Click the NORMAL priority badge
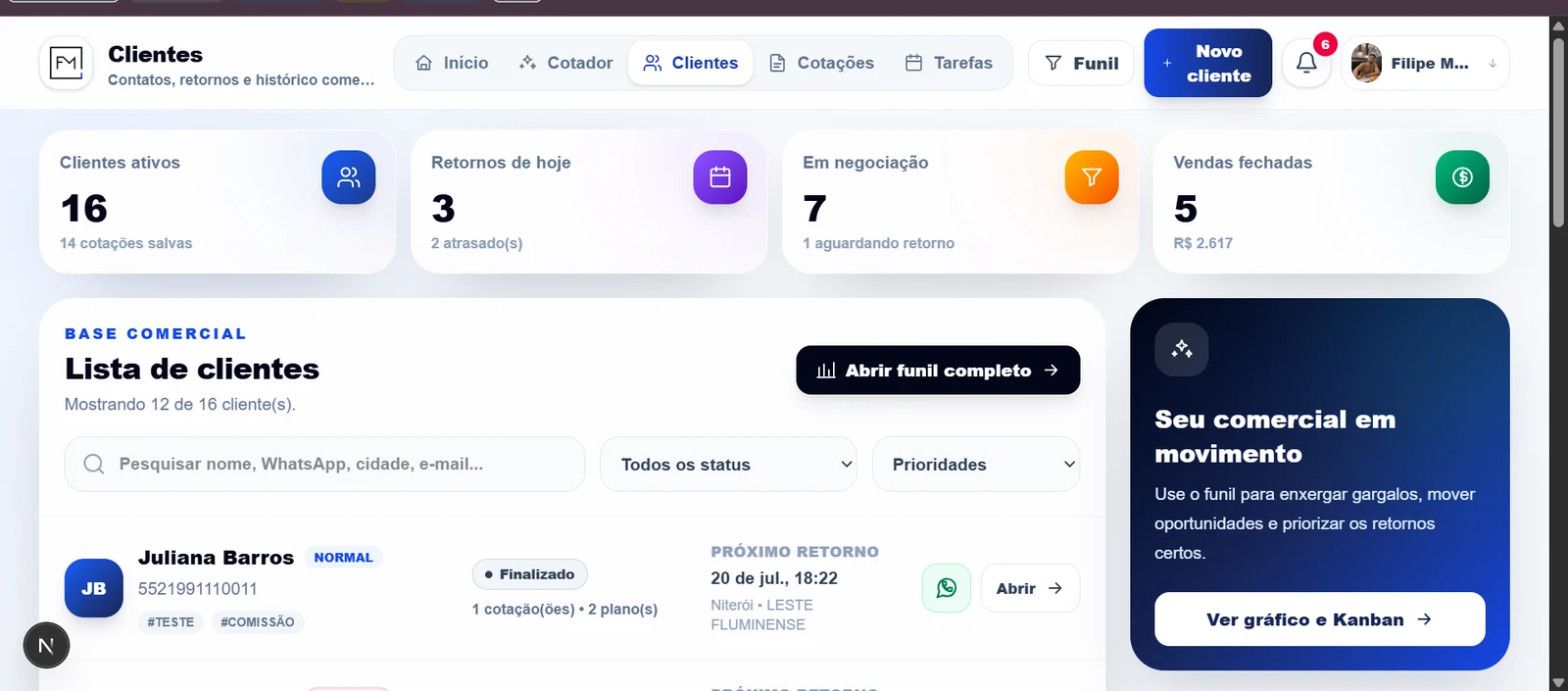 click(x=343, y=558)
